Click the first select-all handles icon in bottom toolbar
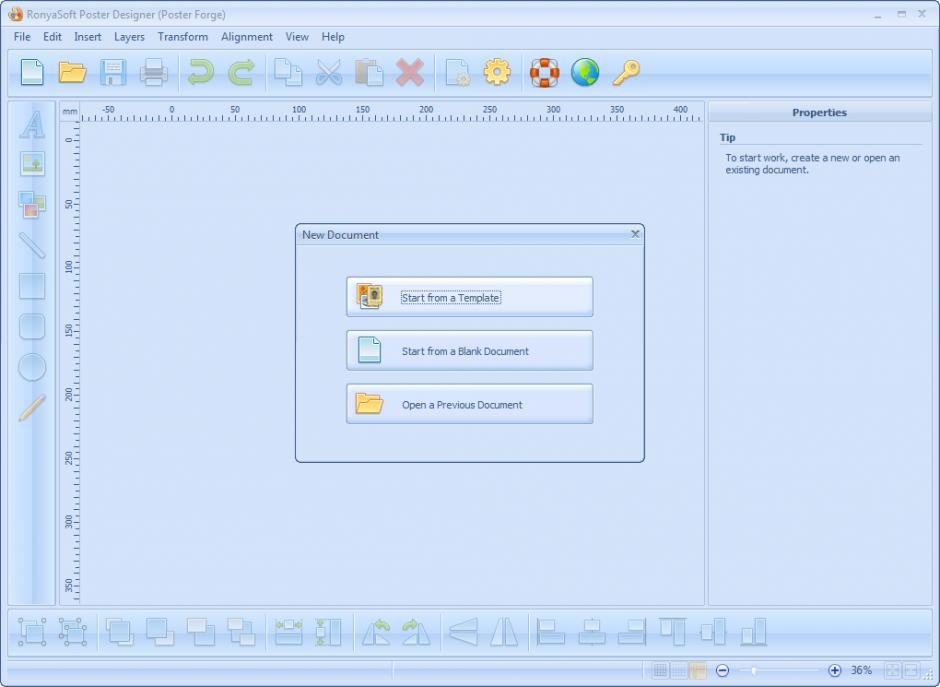This screenshot has height=687, width=940. coord(32,632)
